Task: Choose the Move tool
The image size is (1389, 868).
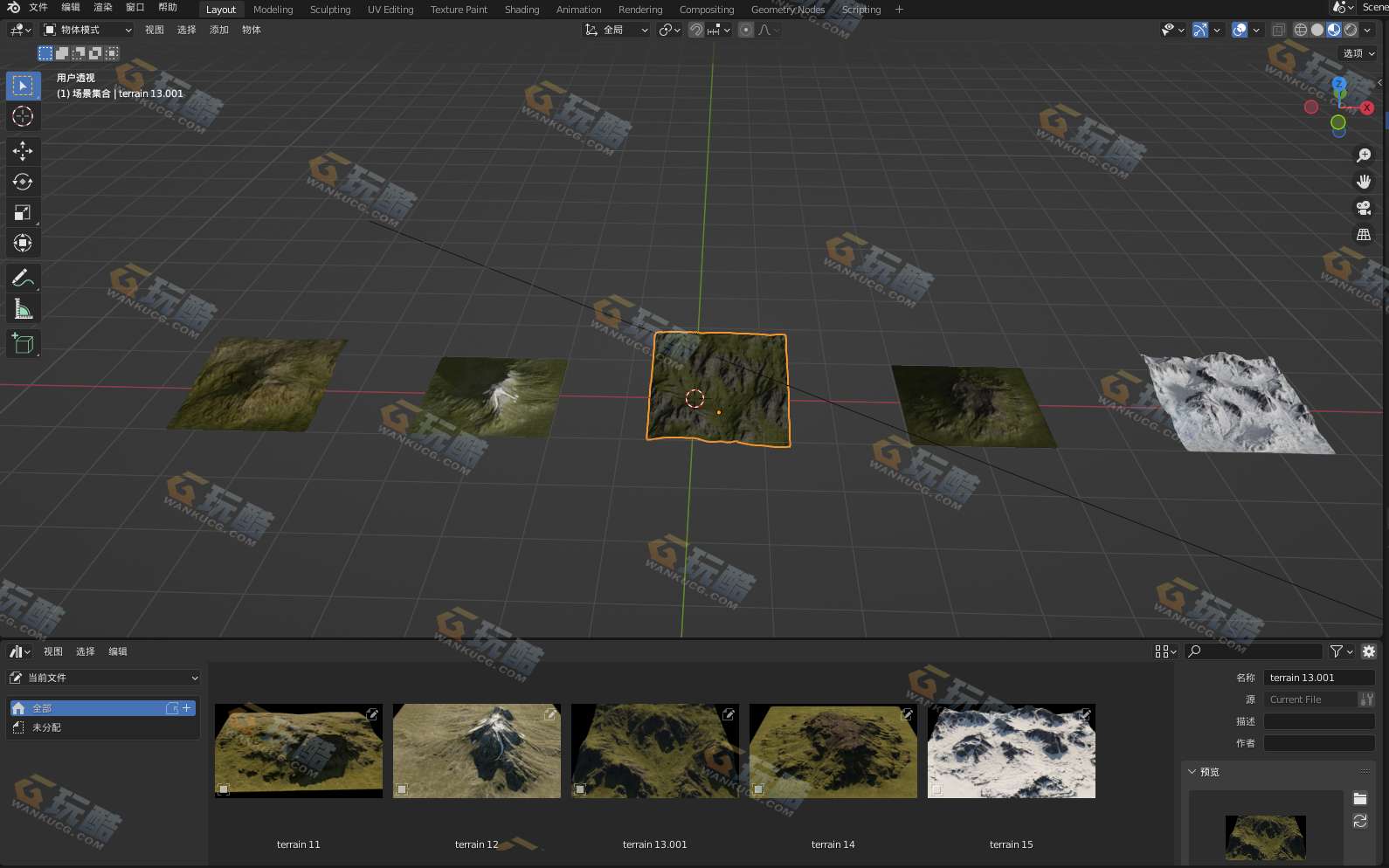Action: 23,151
